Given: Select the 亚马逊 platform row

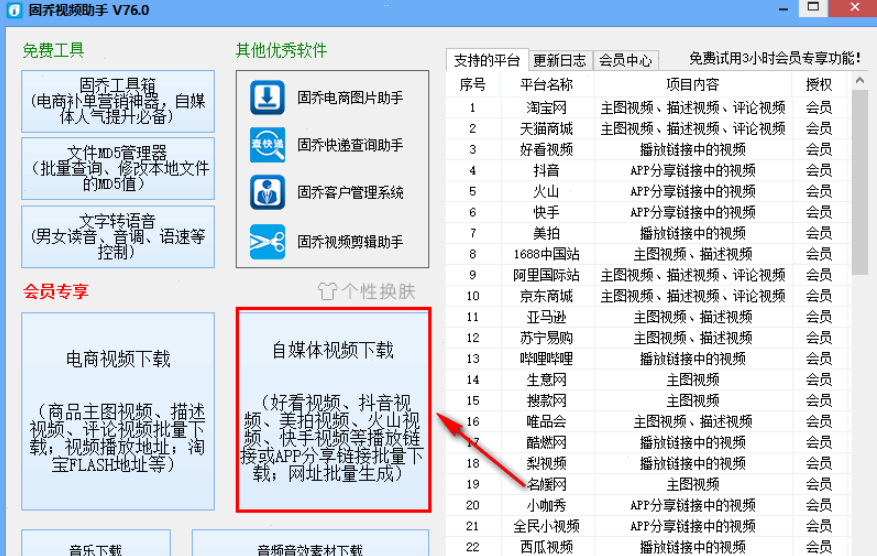Looking at the screenshot, I should (648, 317).
